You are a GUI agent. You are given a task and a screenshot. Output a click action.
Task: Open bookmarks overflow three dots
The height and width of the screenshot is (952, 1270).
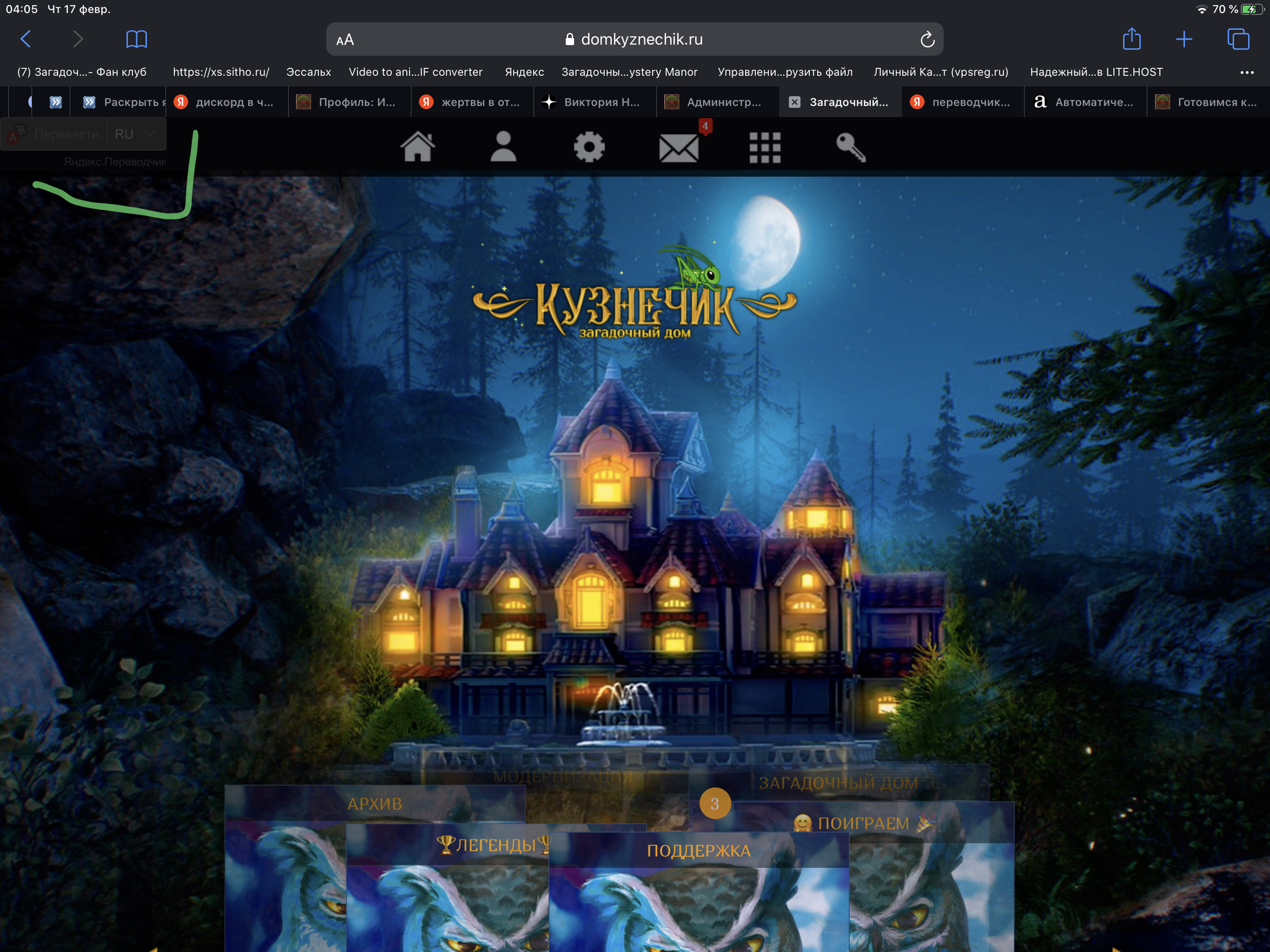(x=1246, y=73)
